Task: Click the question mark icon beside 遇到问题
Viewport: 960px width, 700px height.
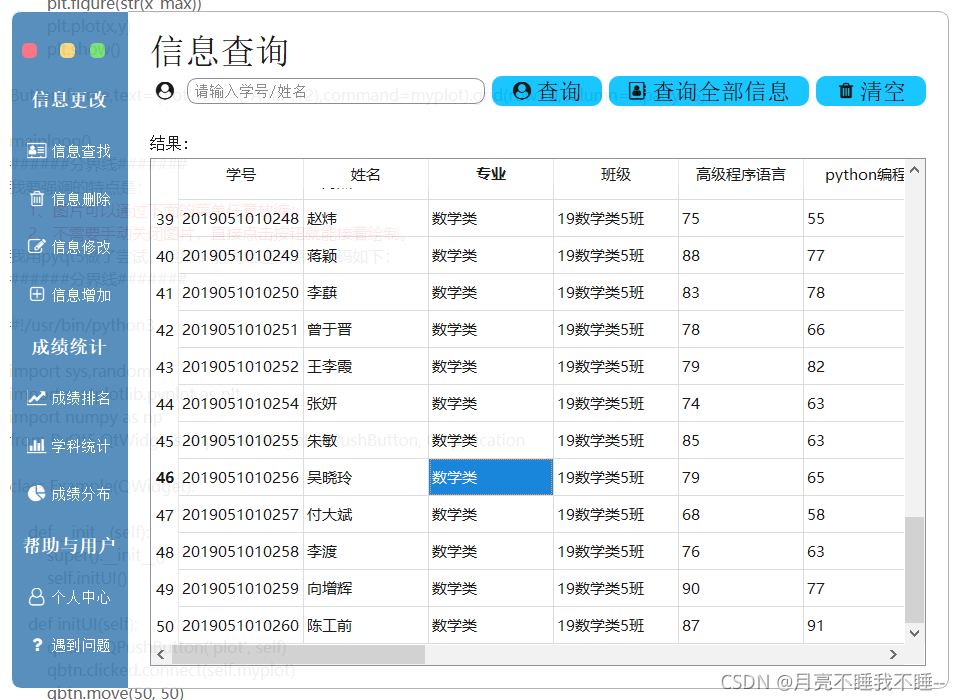Action: (37, 645)
